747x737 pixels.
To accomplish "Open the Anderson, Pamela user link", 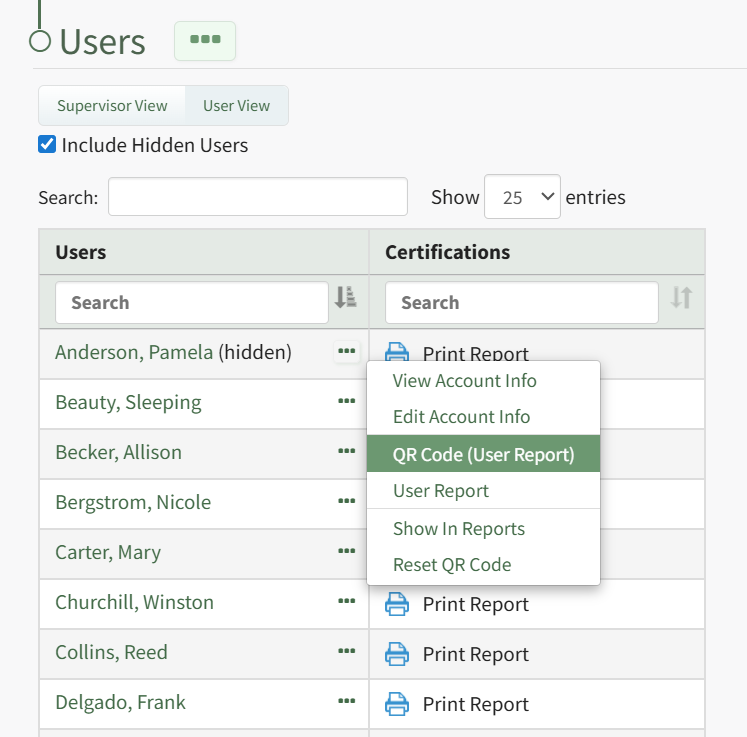I will click(x=134, y=352).
